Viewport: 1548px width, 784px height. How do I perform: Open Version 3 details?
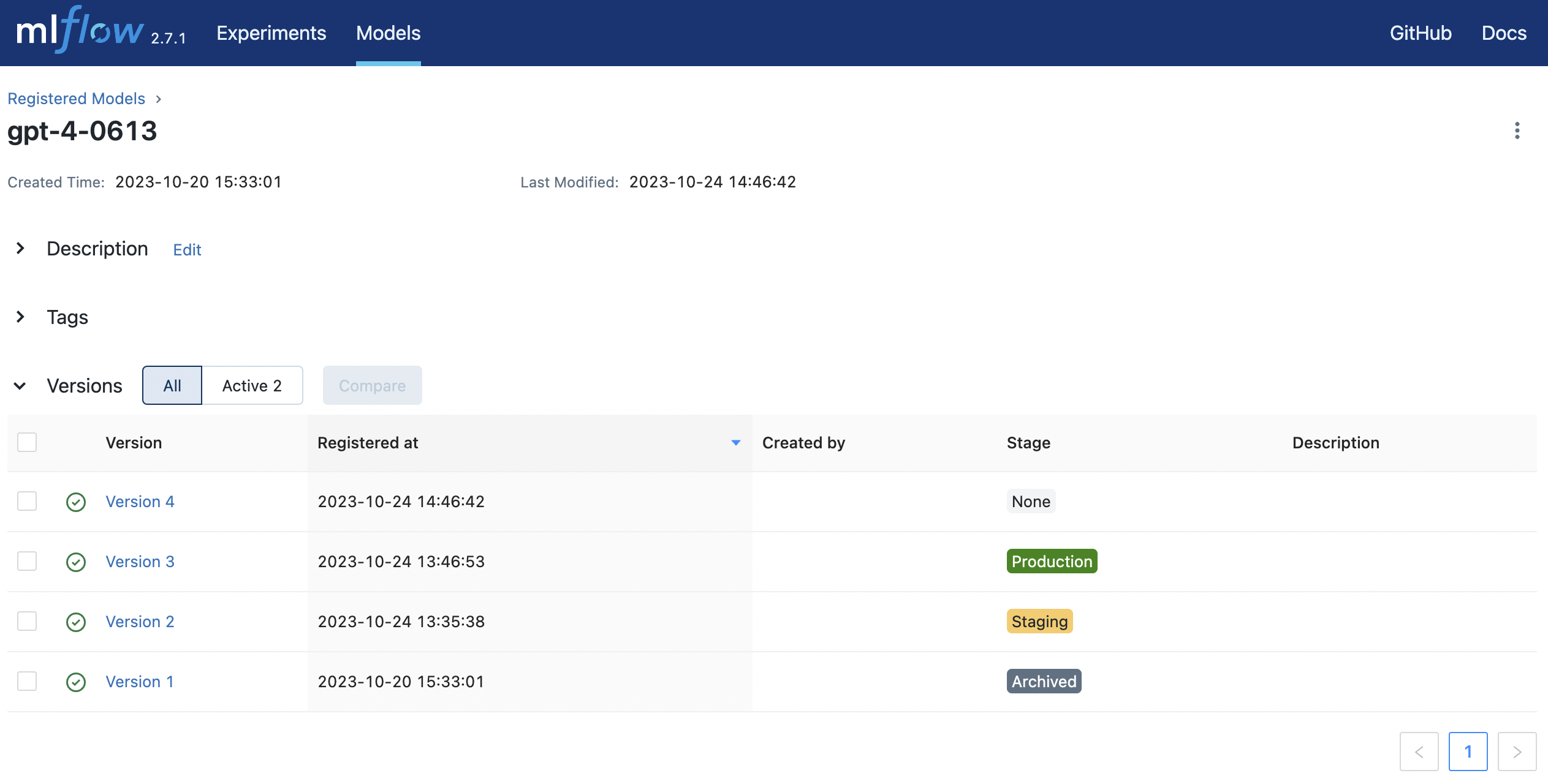[140, 562]
